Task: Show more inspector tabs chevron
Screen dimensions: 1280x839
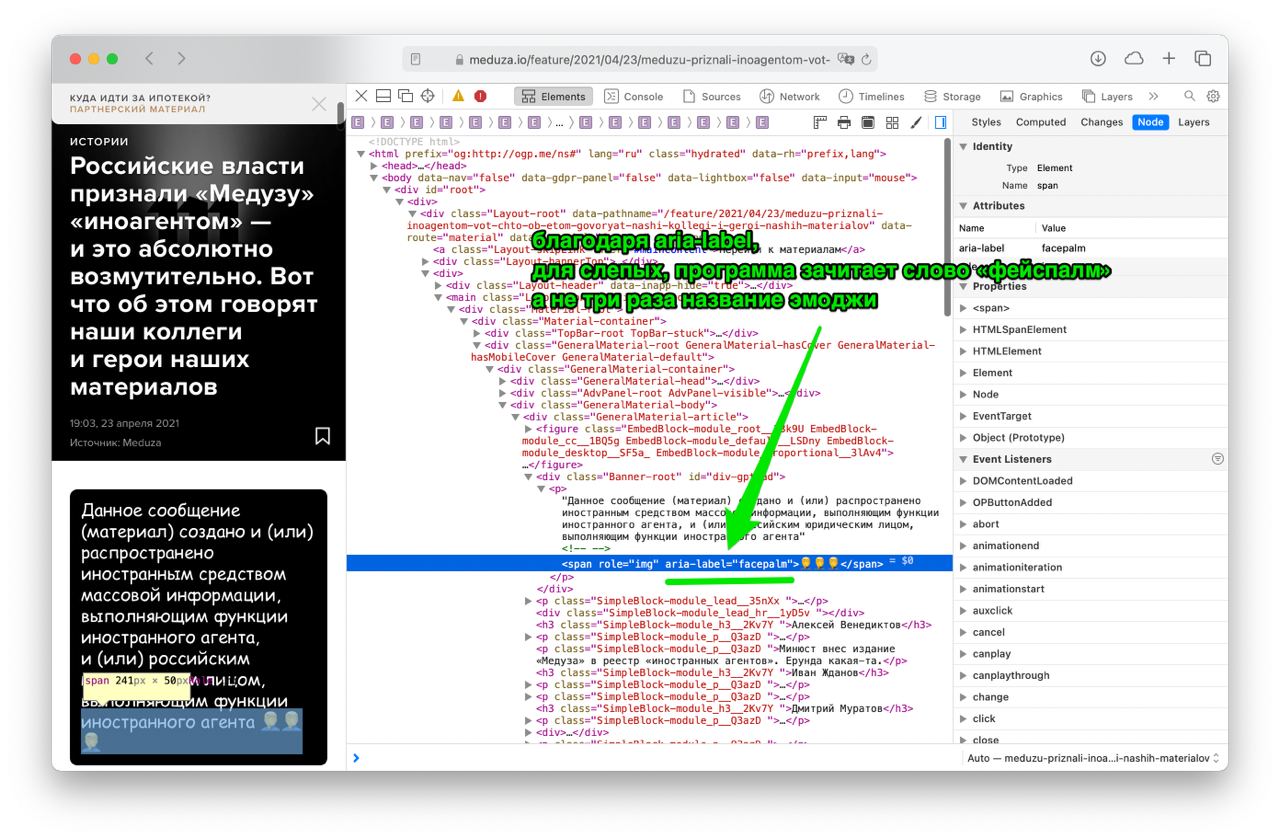Action: (1153, 97)
